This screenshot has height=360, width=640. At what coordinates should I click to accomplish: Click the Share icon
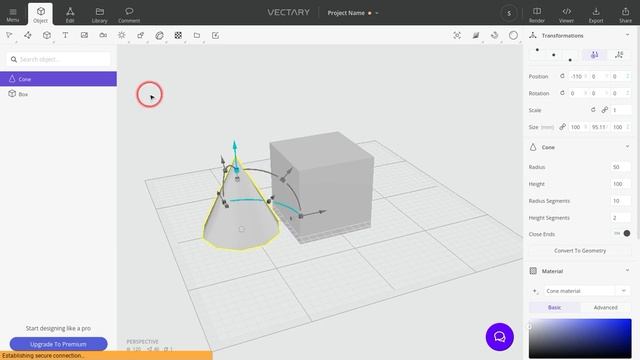[625, 15]
